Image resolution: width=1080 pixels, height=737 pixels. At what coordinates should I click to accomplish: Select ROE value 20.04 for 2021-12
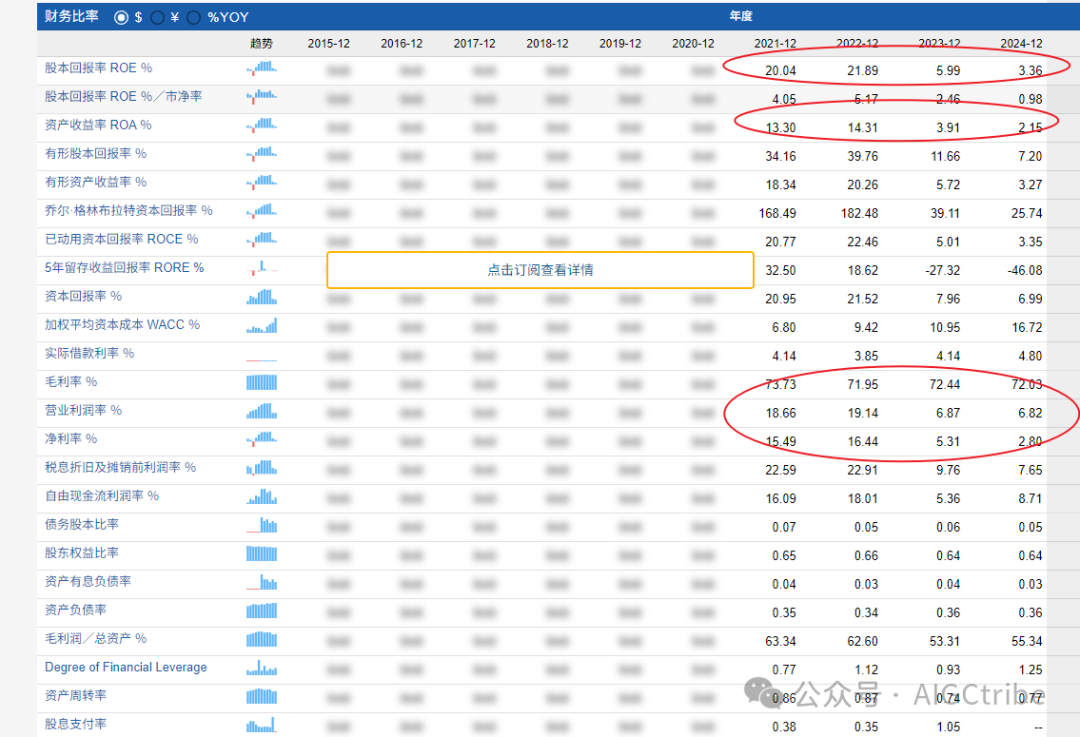pyautogui.click(x=780, y=71)
